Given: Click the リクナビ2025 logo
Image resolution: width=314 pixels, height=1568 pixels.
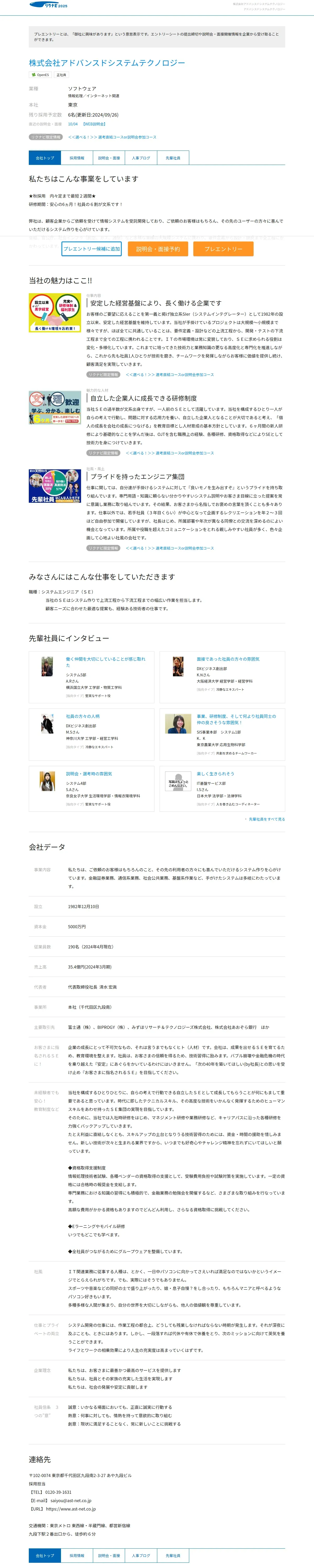Looking at the screenshot, I should click(49, 5).
